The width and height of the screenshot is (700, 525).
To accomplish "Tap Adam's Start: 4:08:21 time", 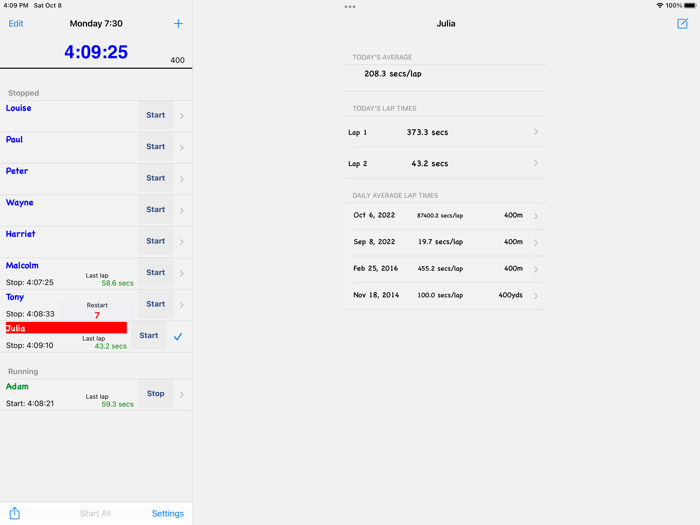I will click(x=30, y=404).
